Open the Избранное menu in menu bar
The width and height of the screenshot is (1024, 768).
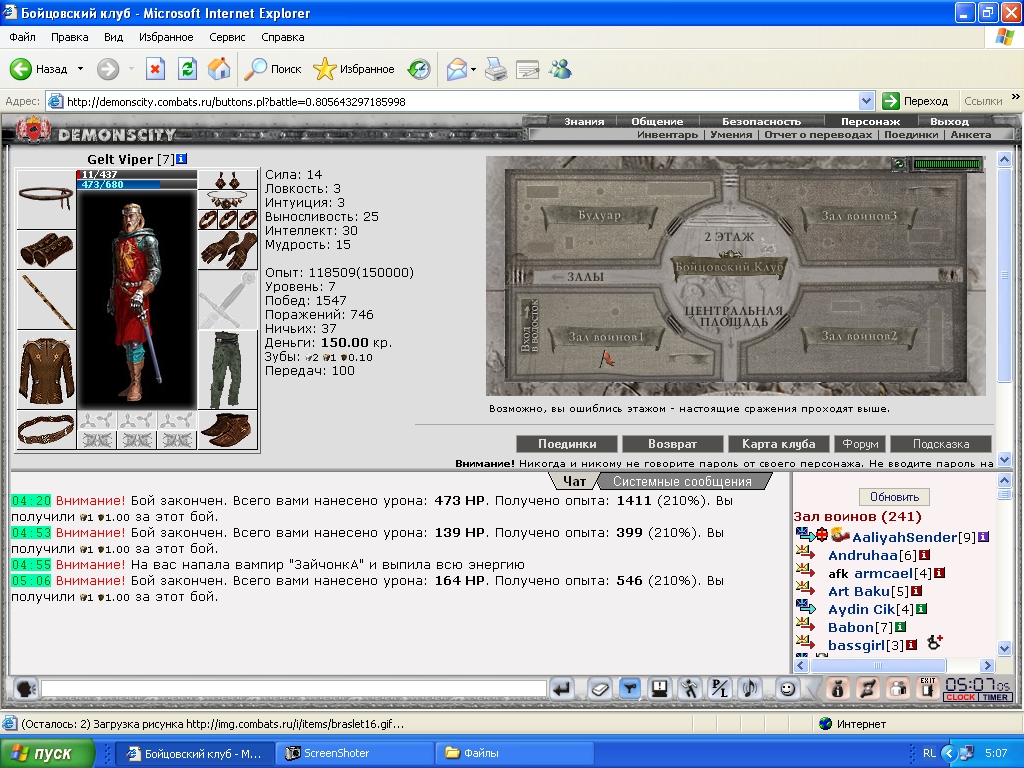[x=166, y=37]
